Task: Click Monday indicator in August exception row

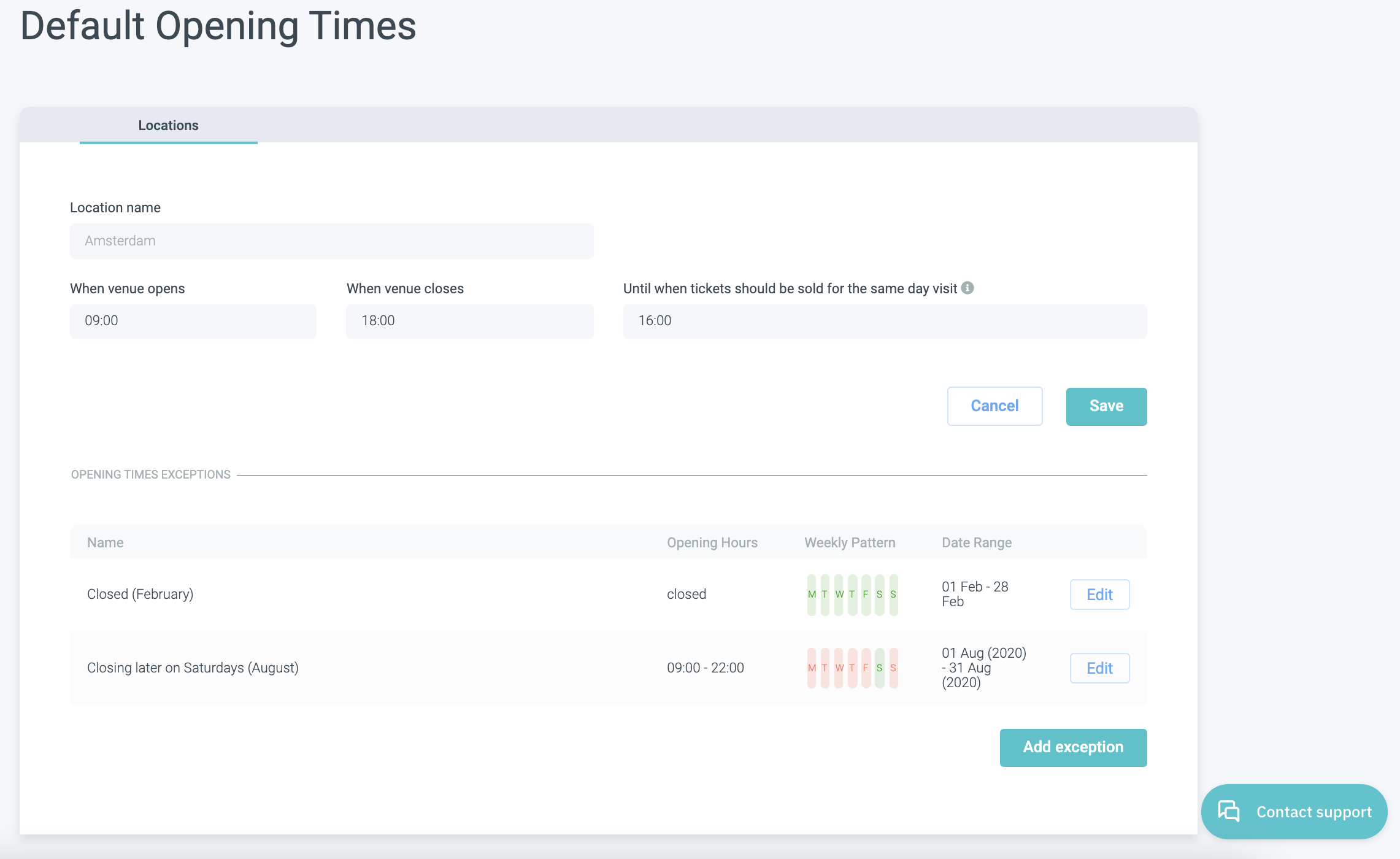Action: pyautogui.click(x=812, y=668)
